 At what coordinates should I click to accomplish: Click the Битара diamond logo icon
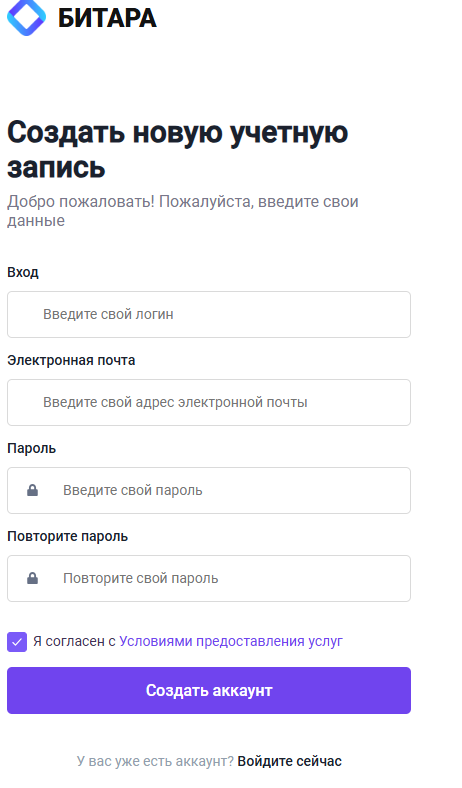(26, 17)
